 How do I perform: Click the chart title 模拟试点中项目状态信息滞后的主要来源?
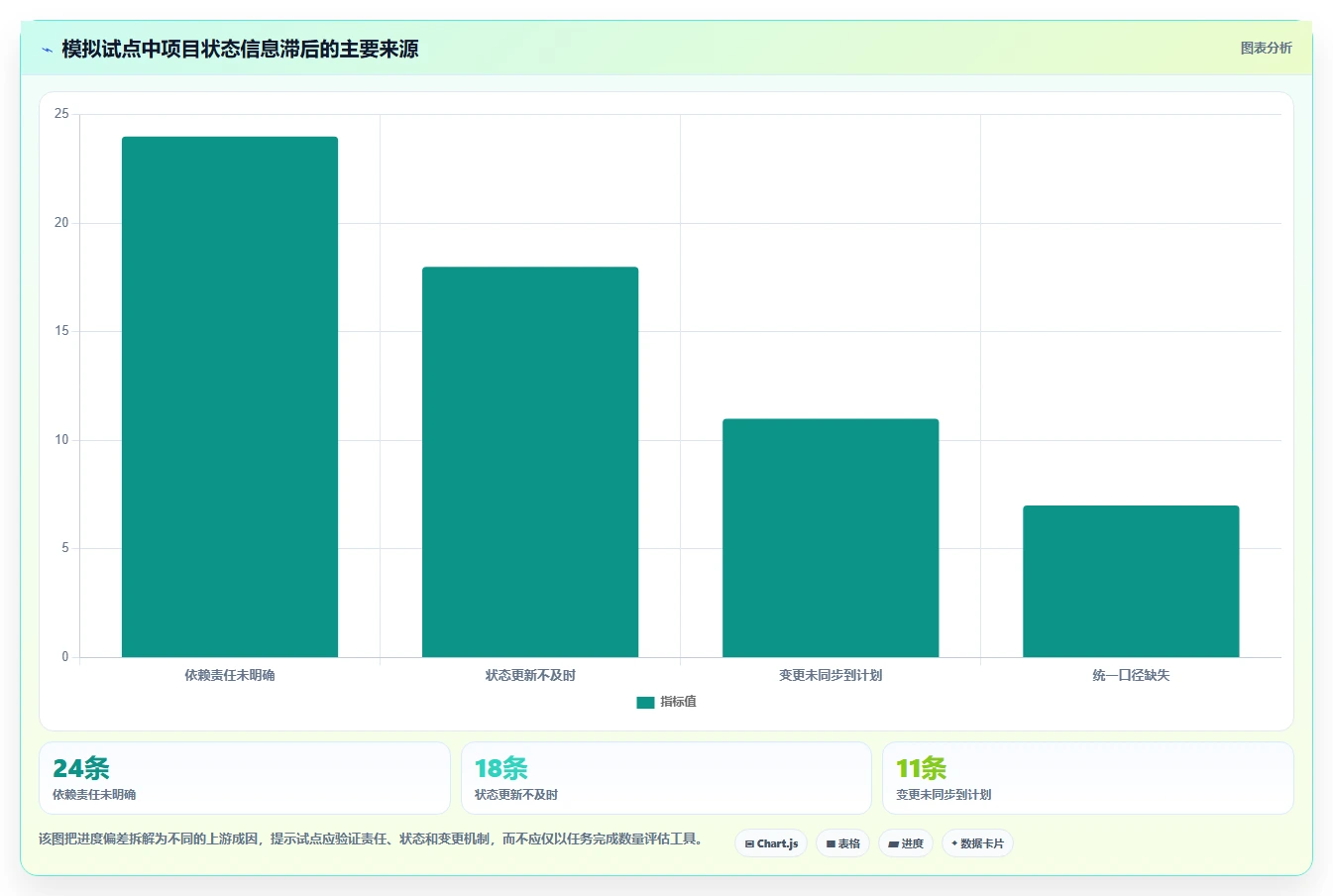point(240,49)
